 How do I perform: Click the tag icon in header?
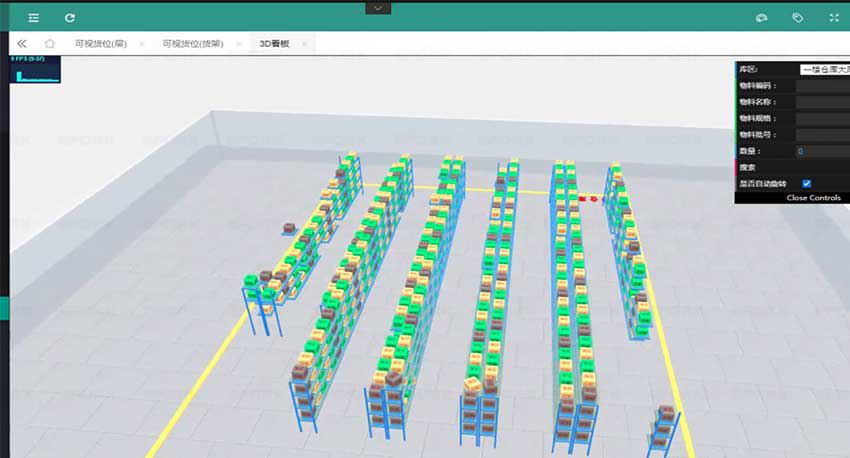[797, 18]
